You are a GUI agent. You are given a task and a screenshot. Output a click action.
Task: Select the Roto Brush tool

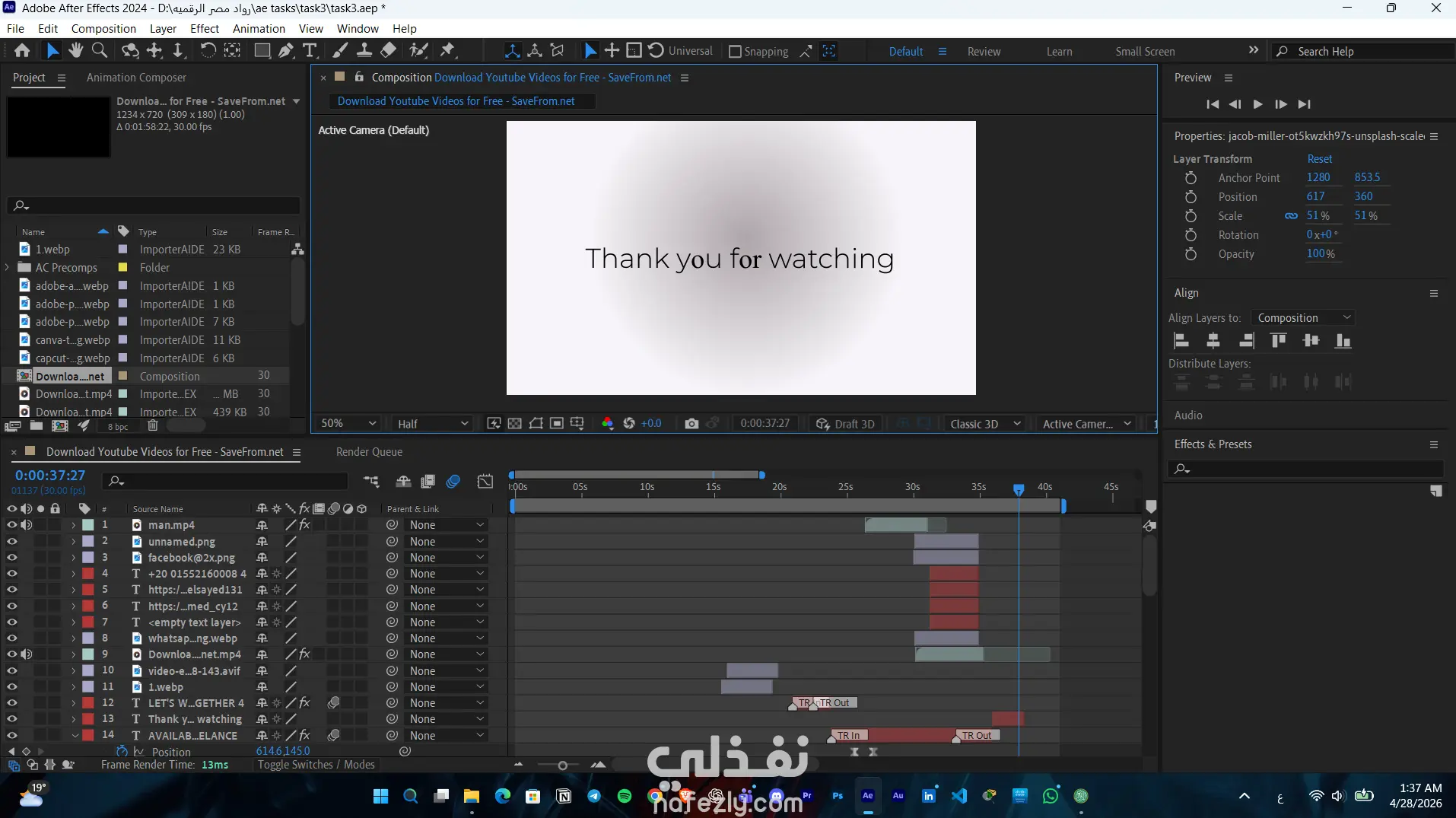tap(418, 51)
